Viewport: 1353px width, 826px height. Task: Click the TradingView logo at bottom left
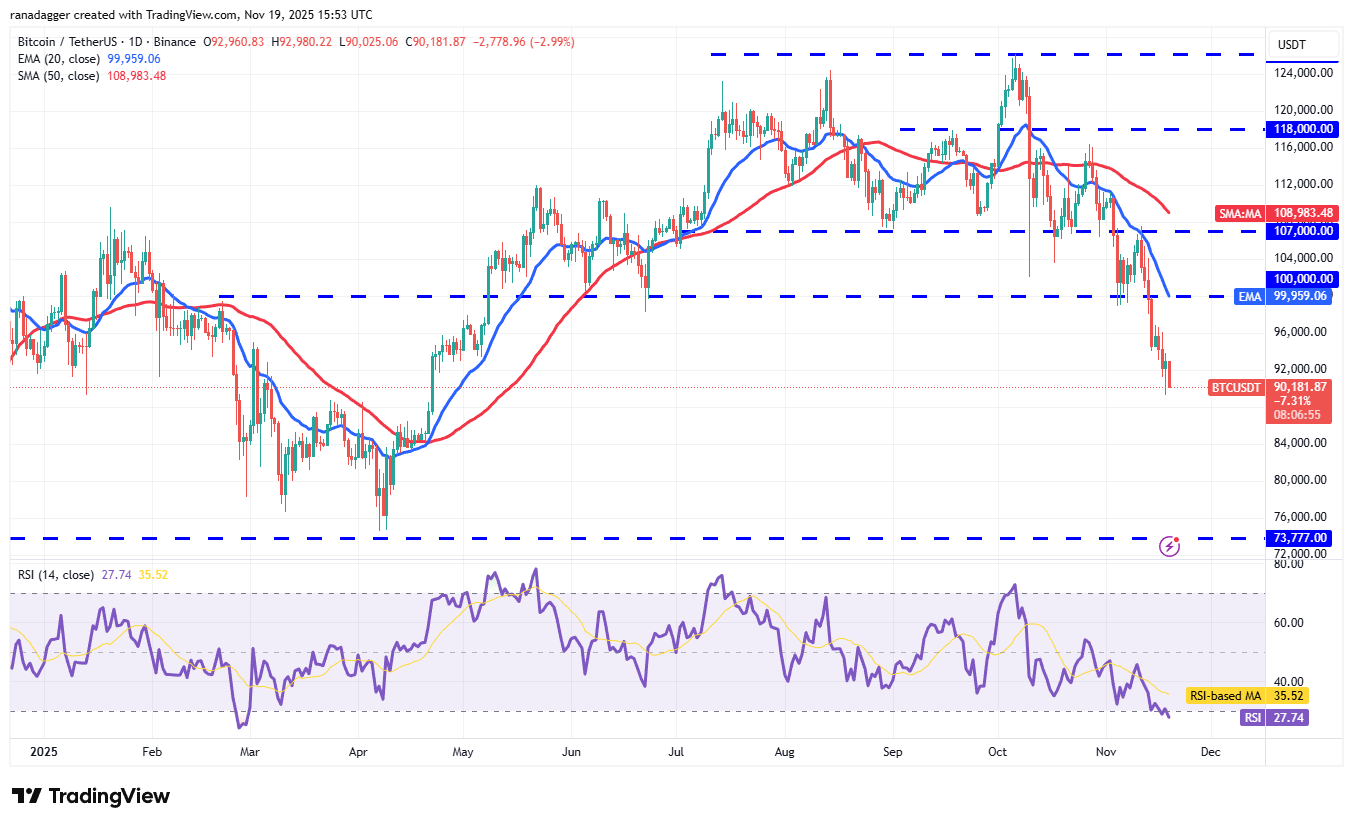coord(90,796)
